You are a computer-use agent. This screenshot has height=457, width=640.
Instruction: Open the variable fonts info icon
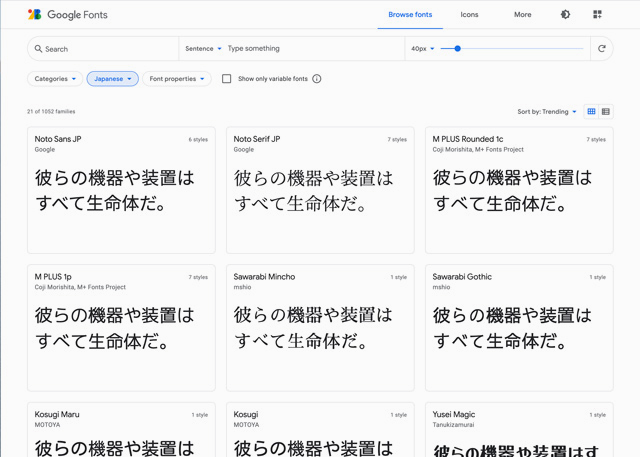pyautogui.click(x=317, y=79)
